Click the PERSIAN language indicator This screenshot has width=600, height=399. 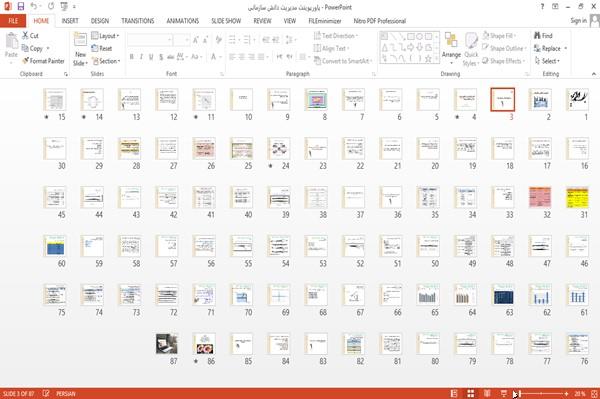click(x=66, y=394)
